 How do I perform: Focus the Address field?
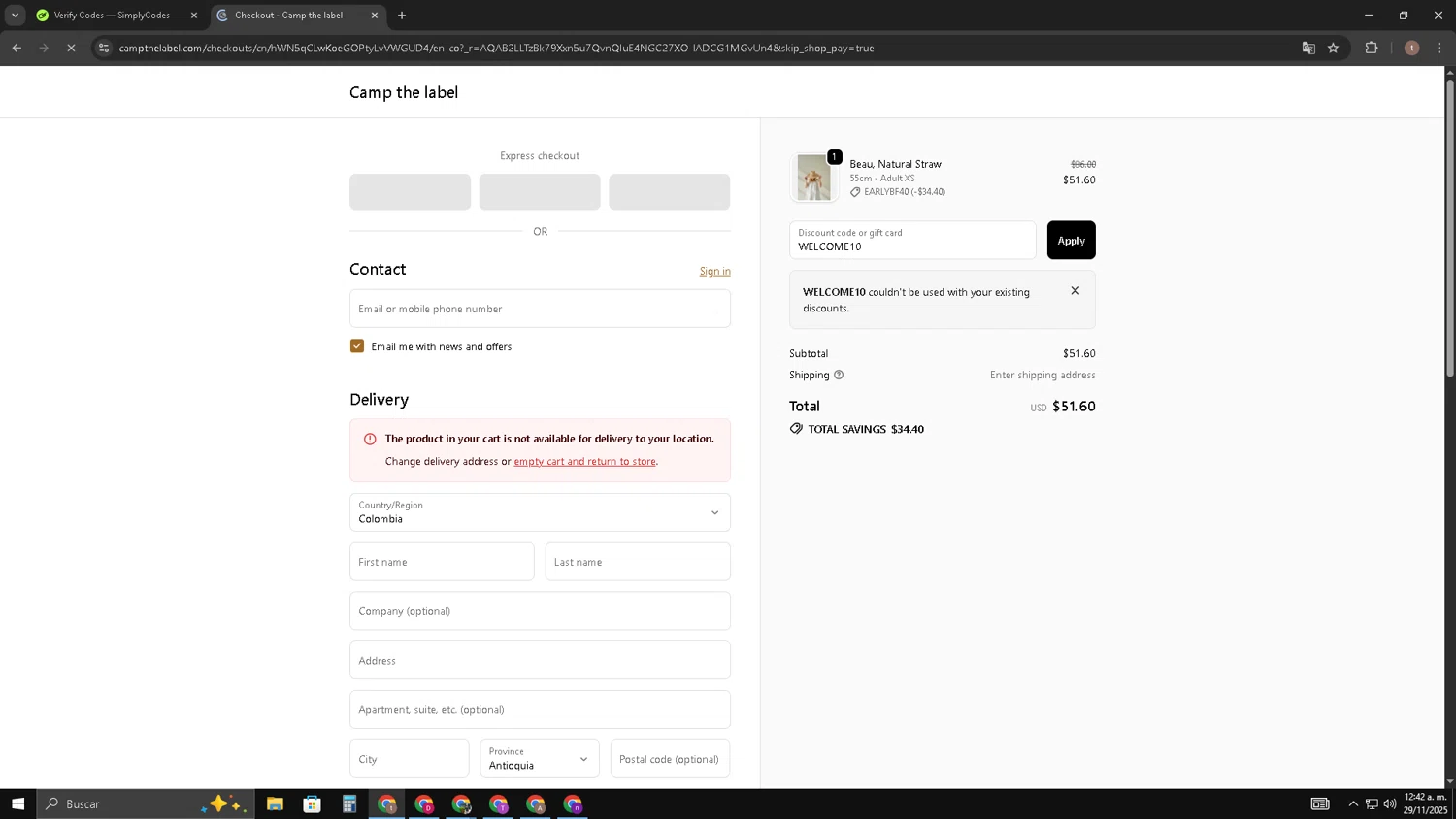[x=540, y=660]
